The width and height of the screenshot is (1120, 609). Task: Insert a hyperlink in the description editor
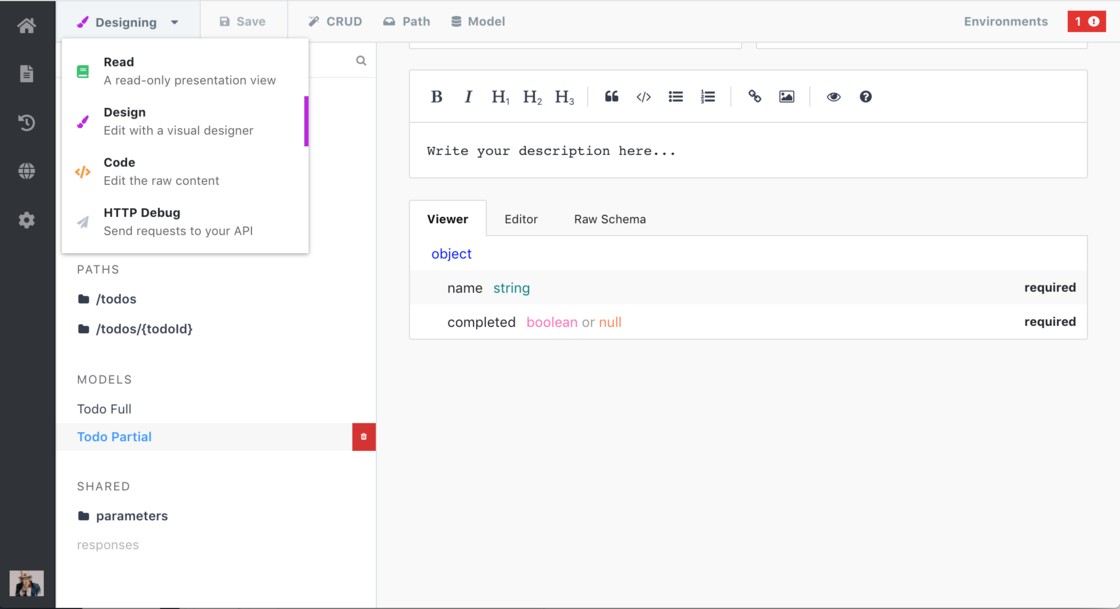(x=755, y=96)
